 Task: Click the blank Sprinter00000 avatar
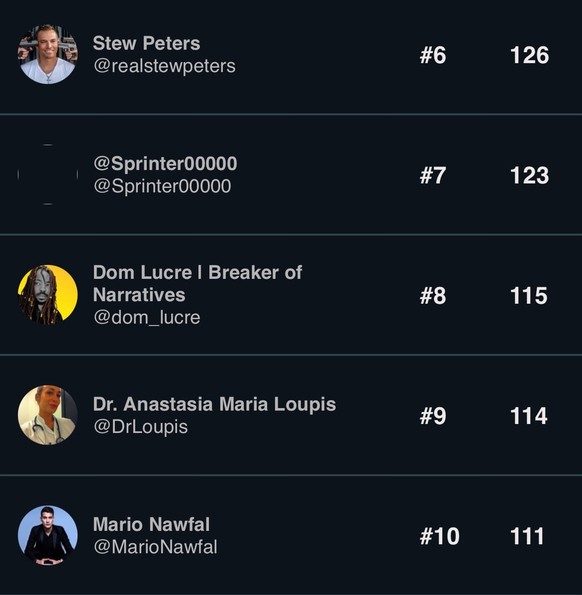[x=48, y=175]
